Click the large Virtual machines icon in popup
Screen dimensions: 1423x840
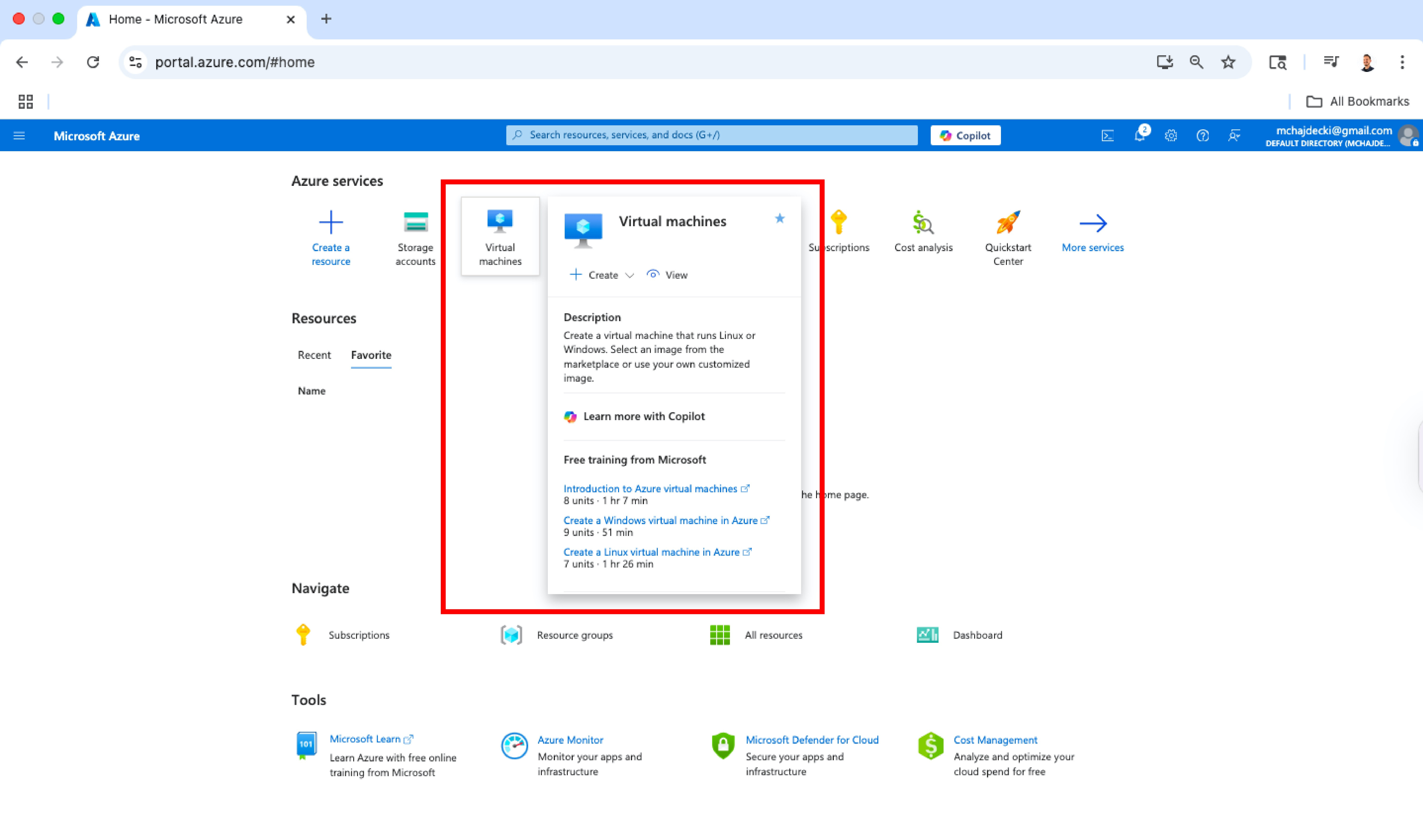click(x=583, y=230)
